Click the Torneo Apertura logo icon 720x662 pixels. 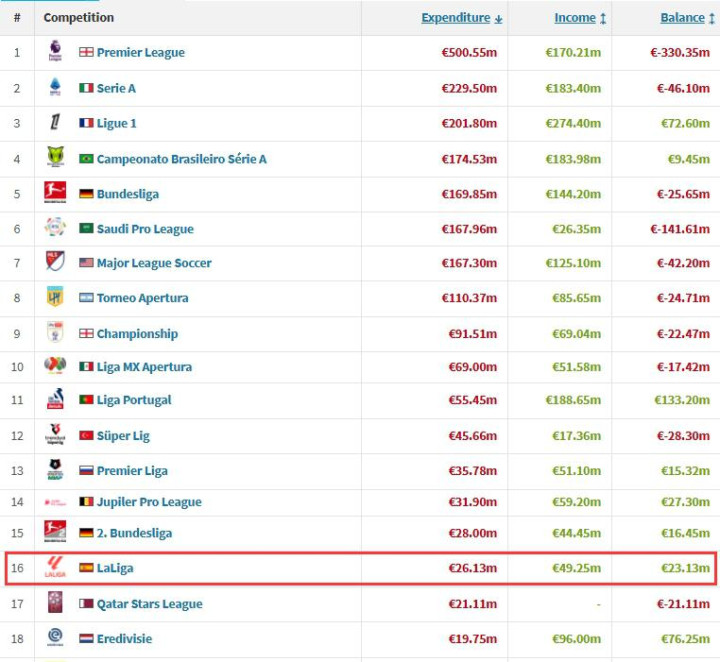(55, 297)
